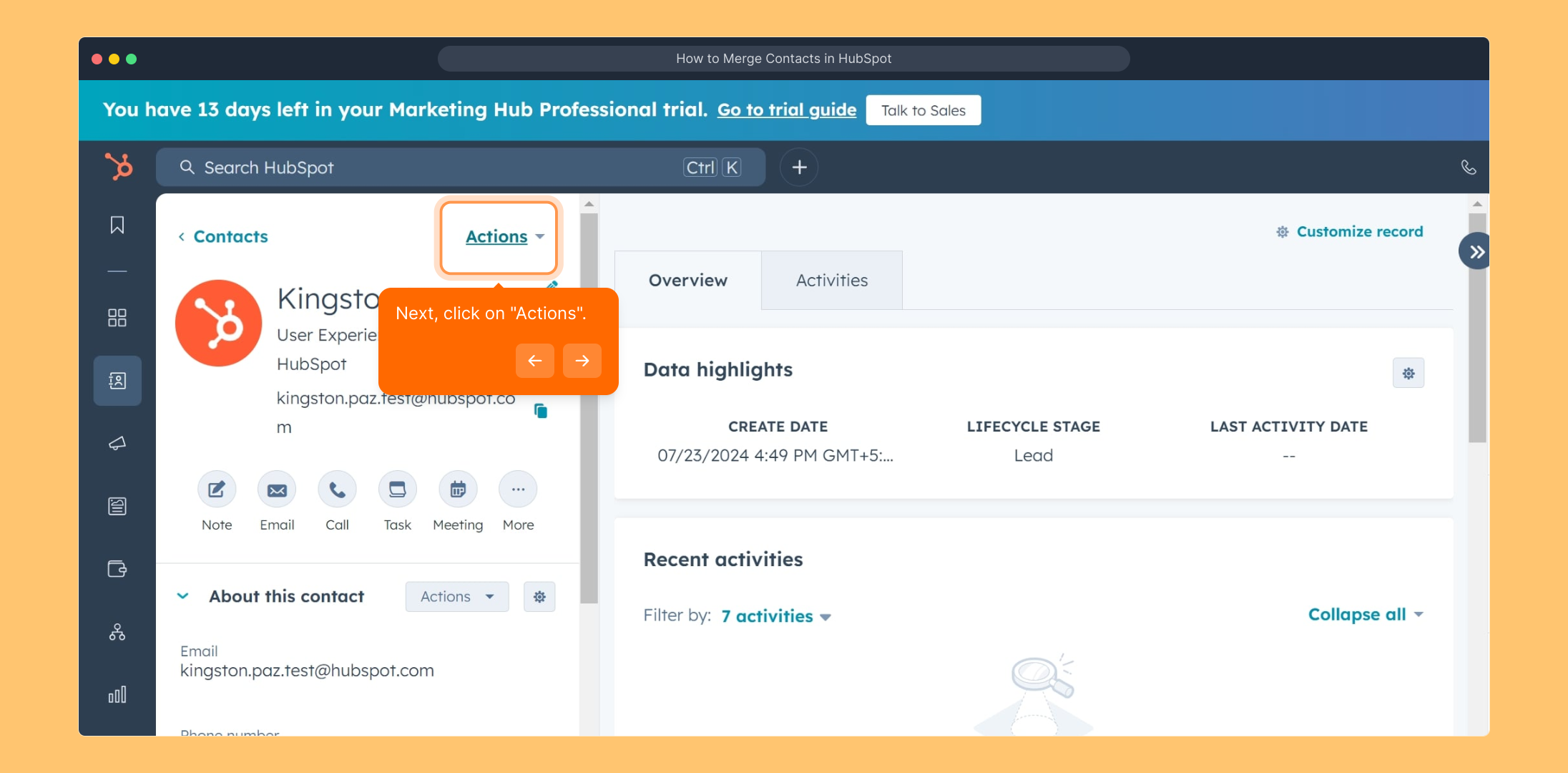Image resolution: width=1568 pixels, height=773 pixels.
Task: Switch to the Activities tab
Action: pyautogui.click(x=831, y=281)
